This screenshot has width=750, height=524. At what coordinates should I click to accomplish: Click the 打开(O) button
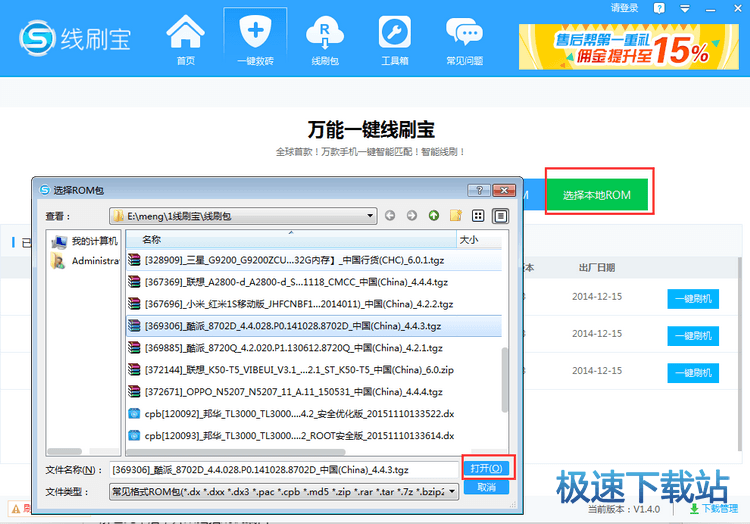[487, 468]
